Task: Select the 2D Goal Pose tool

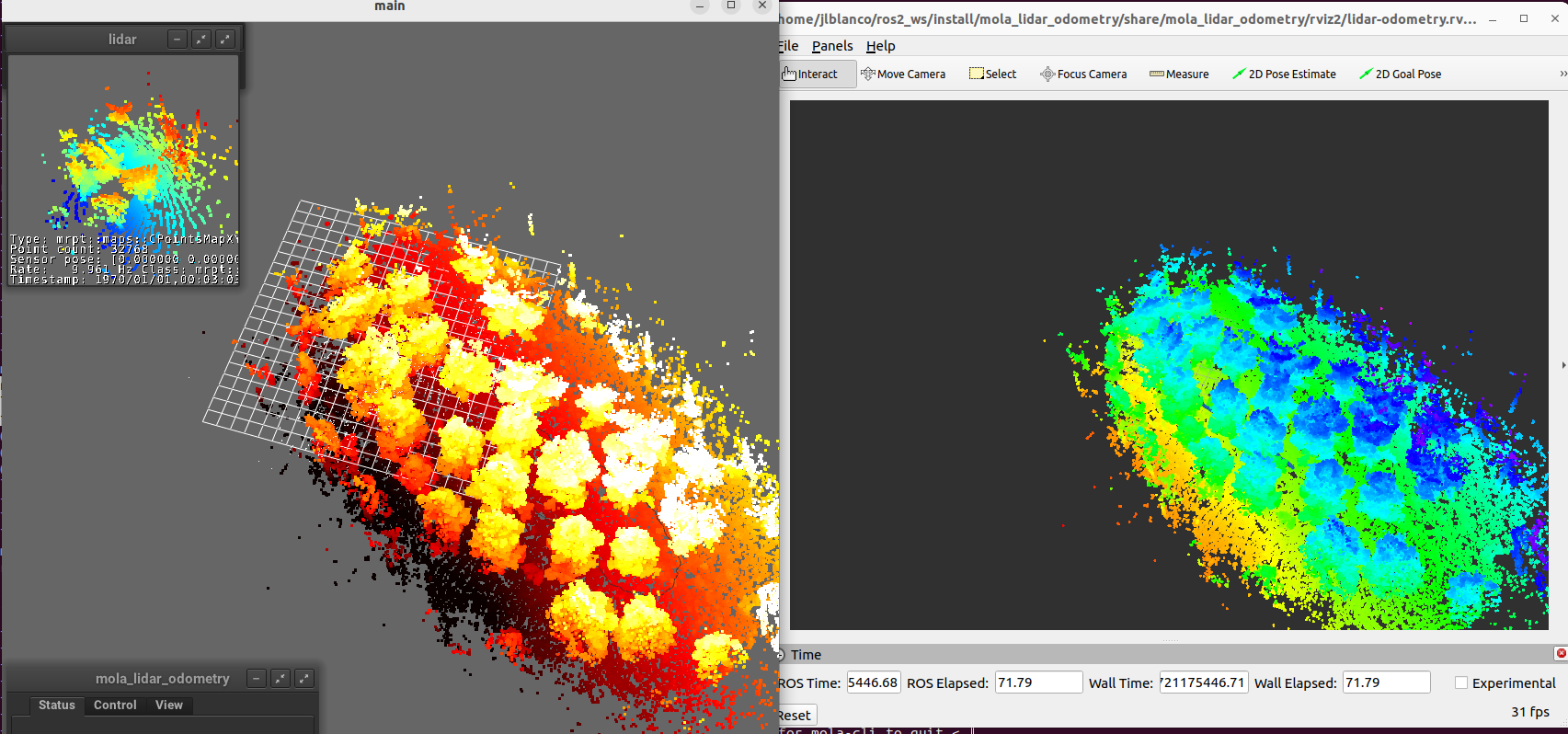Action: (x=1401, y=75)
